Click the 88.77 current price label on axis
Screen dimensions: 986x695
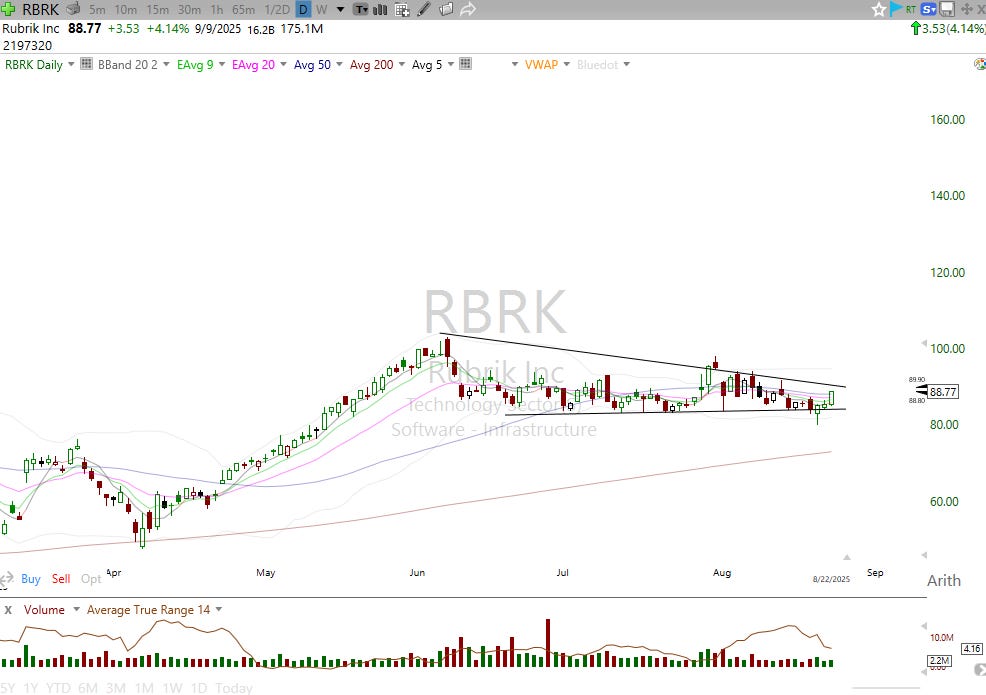pos(943,392)
